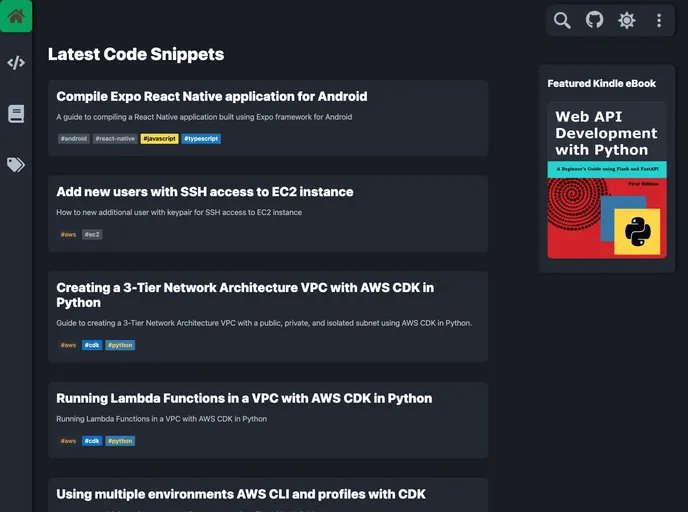The image size is (688, 512).
Task: Open 'Creating a 3-Tier Network Architecture VPC' article
Action: pyautogui.click(x=245, y=295)
